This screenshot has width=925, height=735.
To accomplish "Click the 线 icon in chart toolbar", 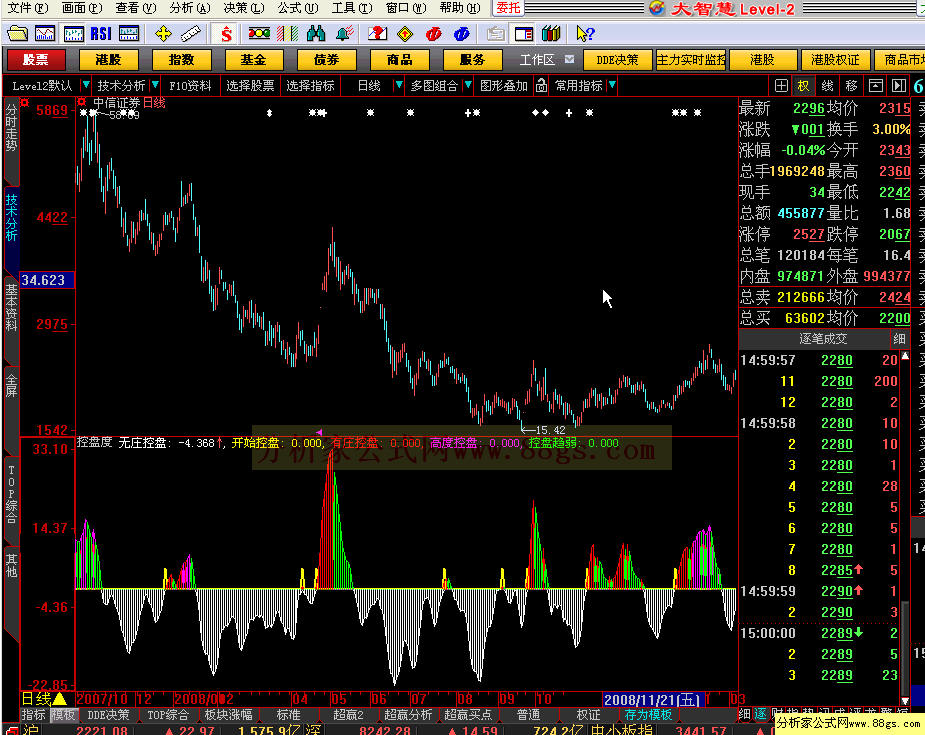I will 828,86.
